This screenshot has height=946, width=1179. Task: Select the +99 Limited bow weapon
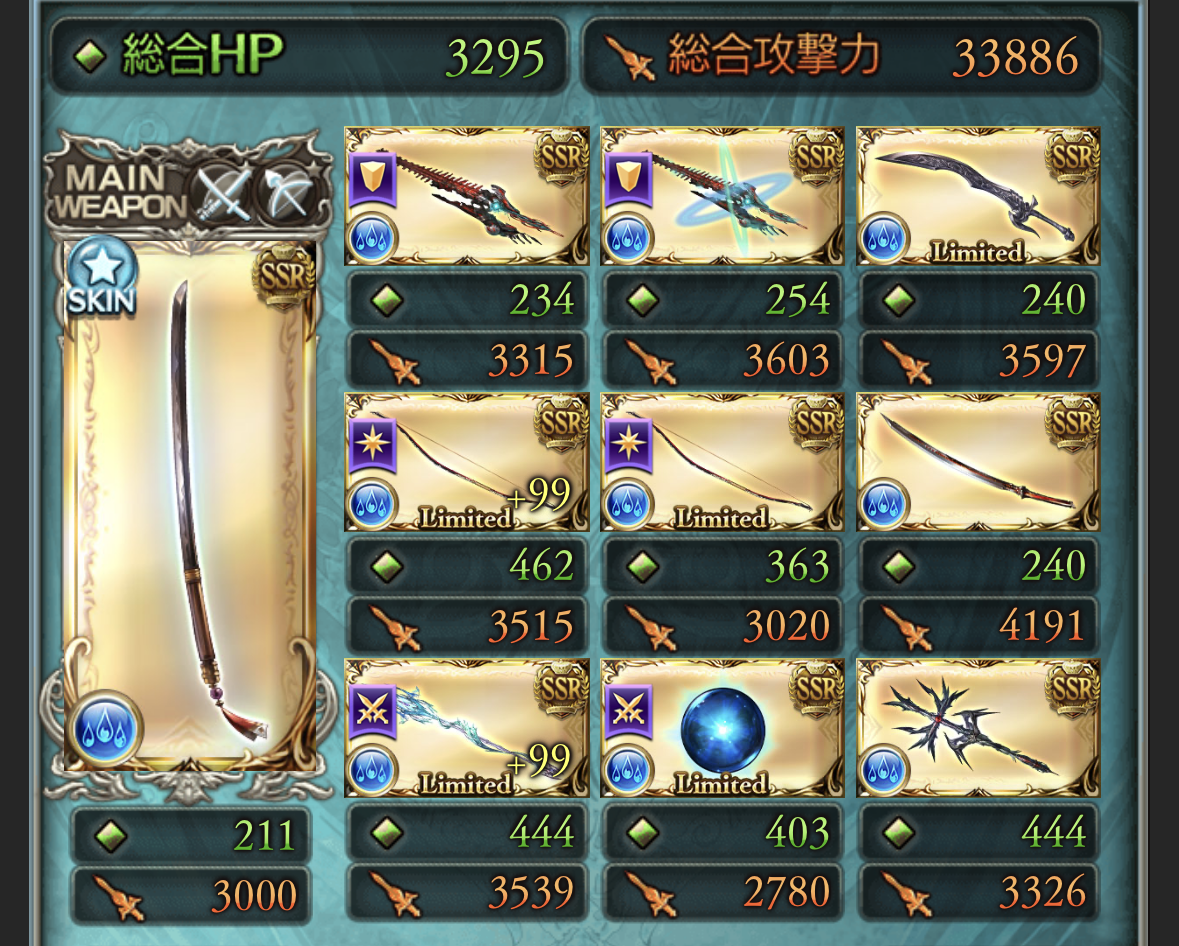pos(466,462)
